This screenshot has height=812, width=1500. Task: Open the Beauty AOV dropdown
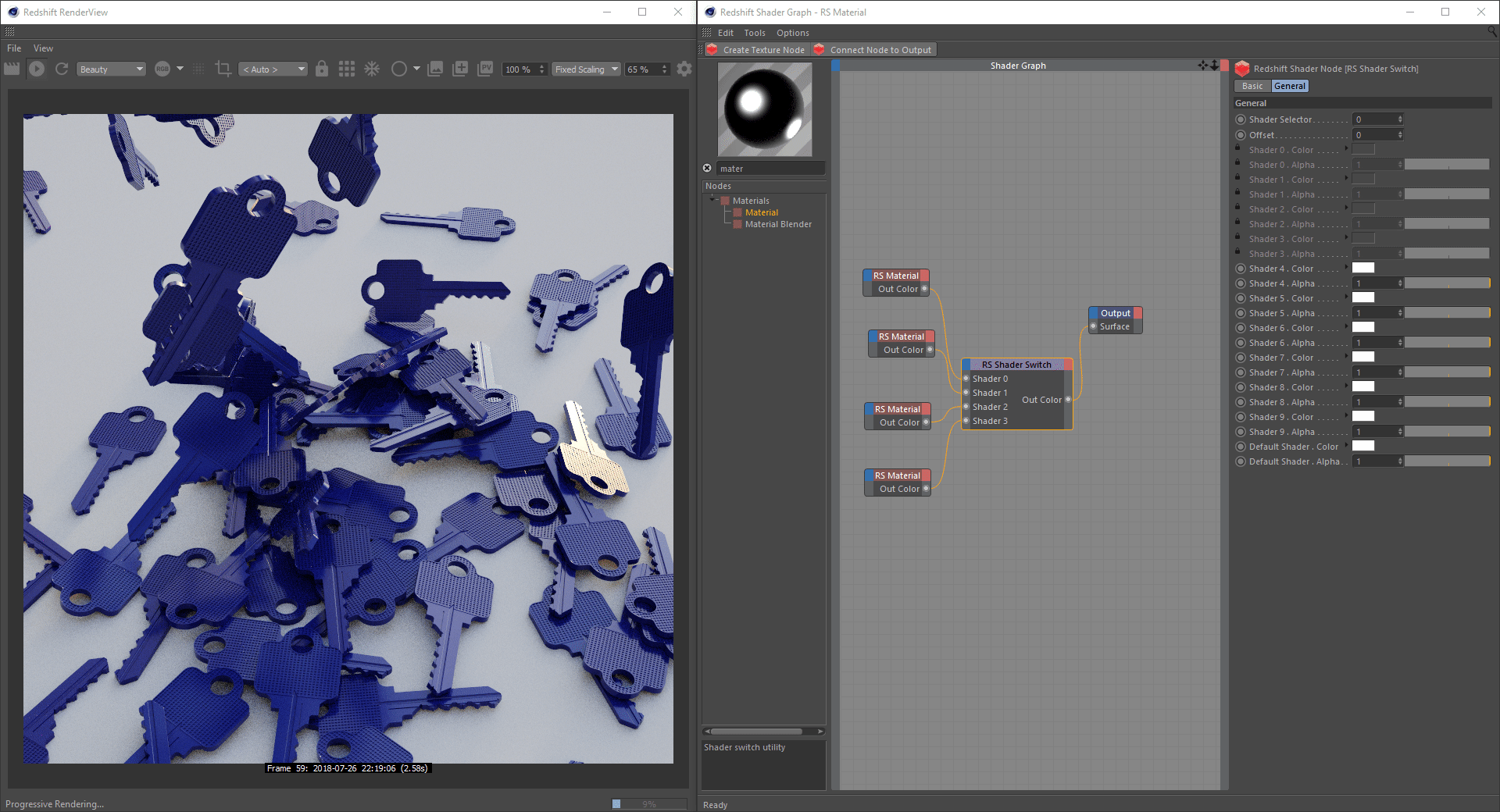(x=112, y=69)
